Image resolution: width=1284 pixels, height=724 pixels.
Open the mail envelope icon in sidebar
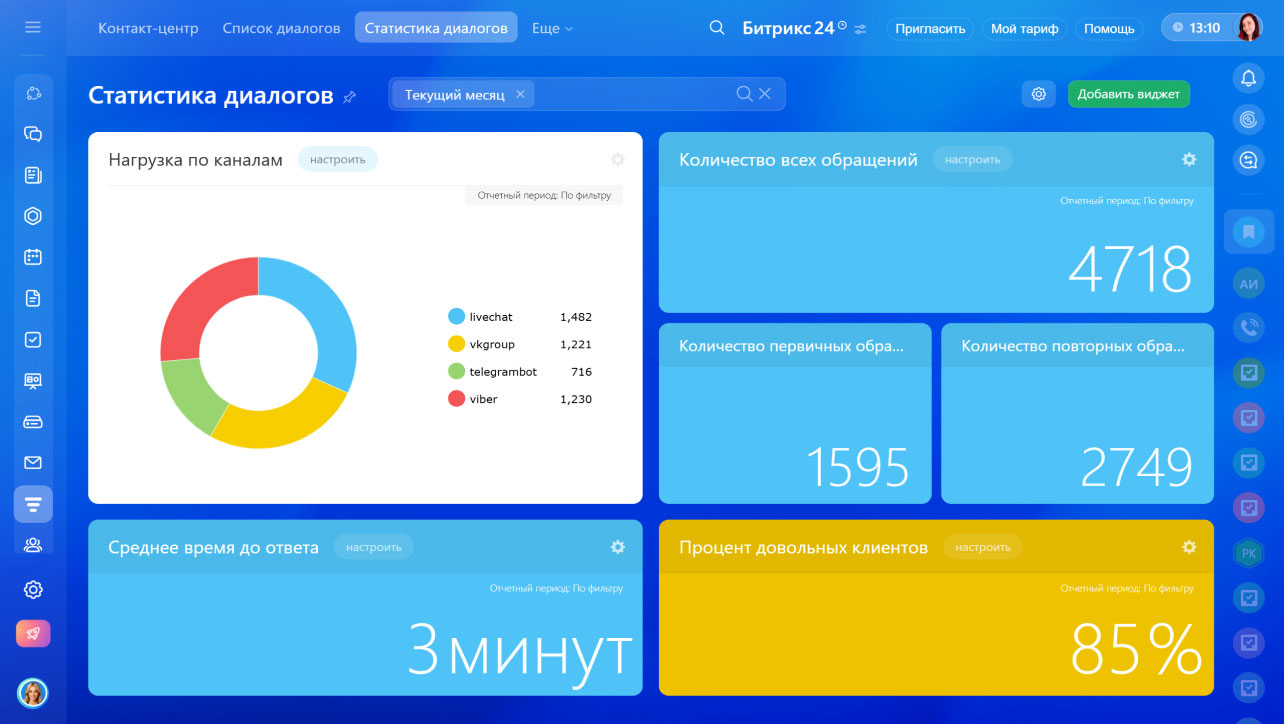click(33, 462)
